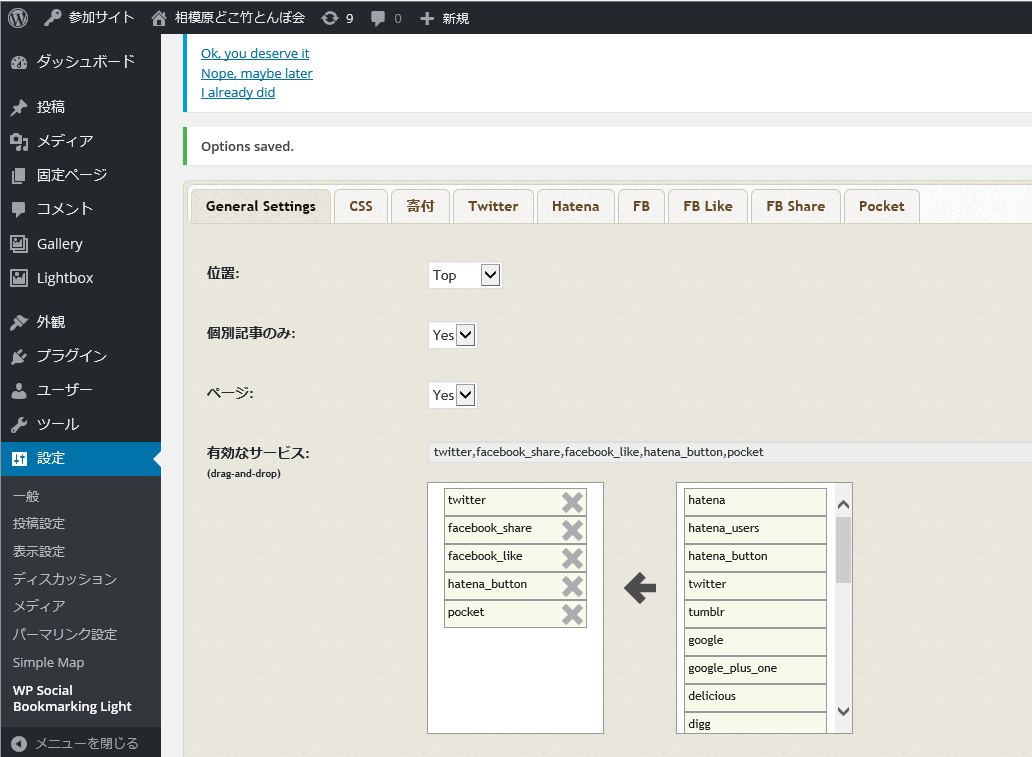The height and width of the screenshot is (757, 1032).
Task: Select google in available services list
Action: (755, 642)
